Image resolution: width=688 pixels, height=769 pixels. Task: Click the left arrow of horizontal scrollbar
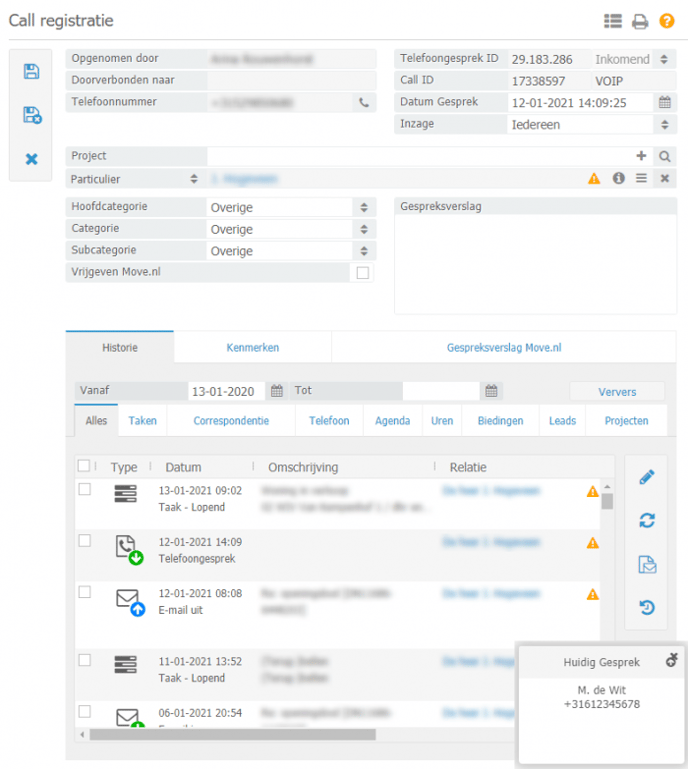pos(82,734)
